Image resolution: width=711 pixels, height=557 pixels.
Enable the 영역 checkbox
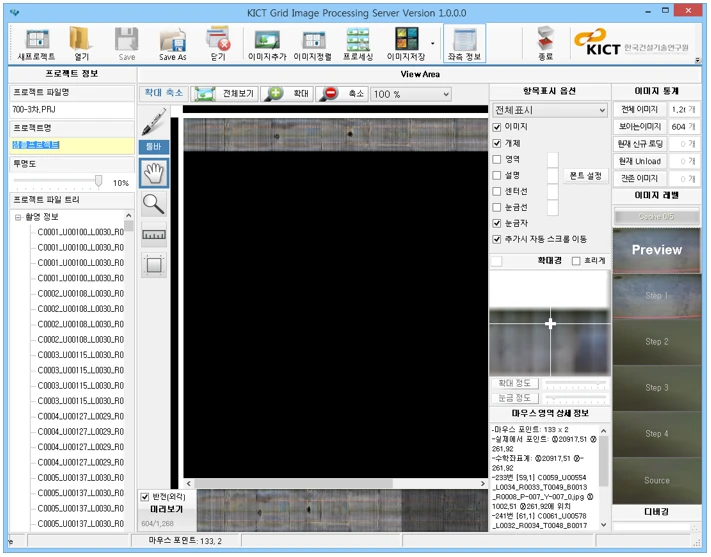click(497, 159)
